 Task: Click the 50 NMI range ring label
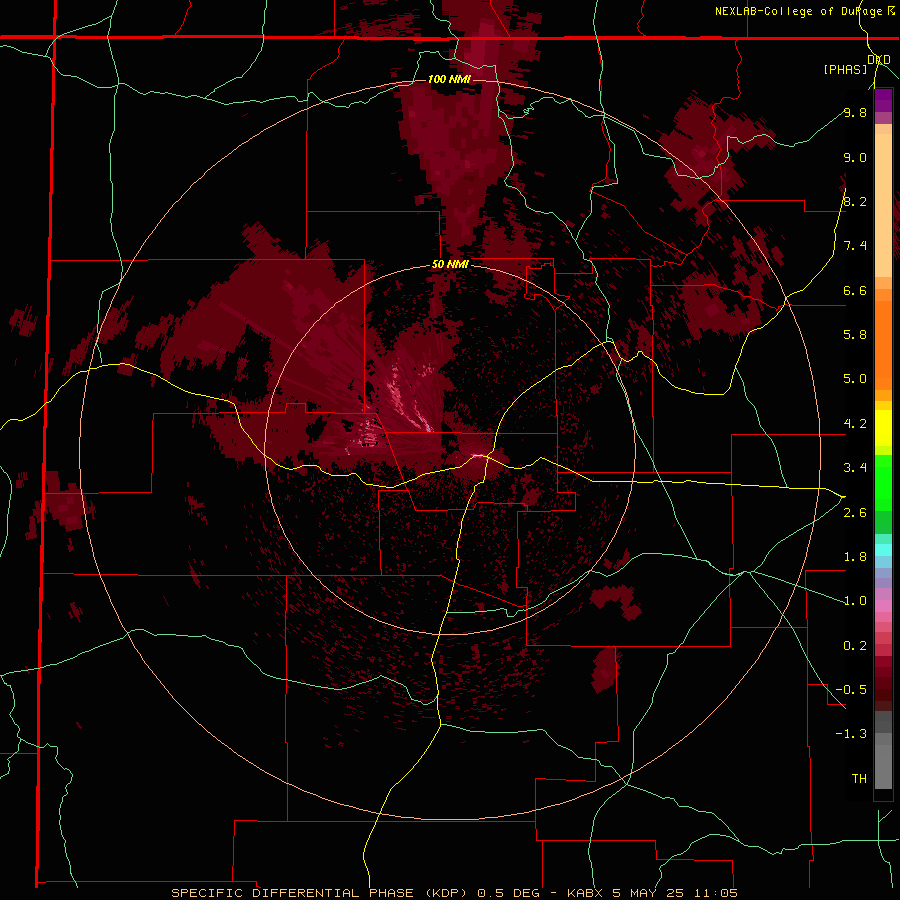coord(450,265)
